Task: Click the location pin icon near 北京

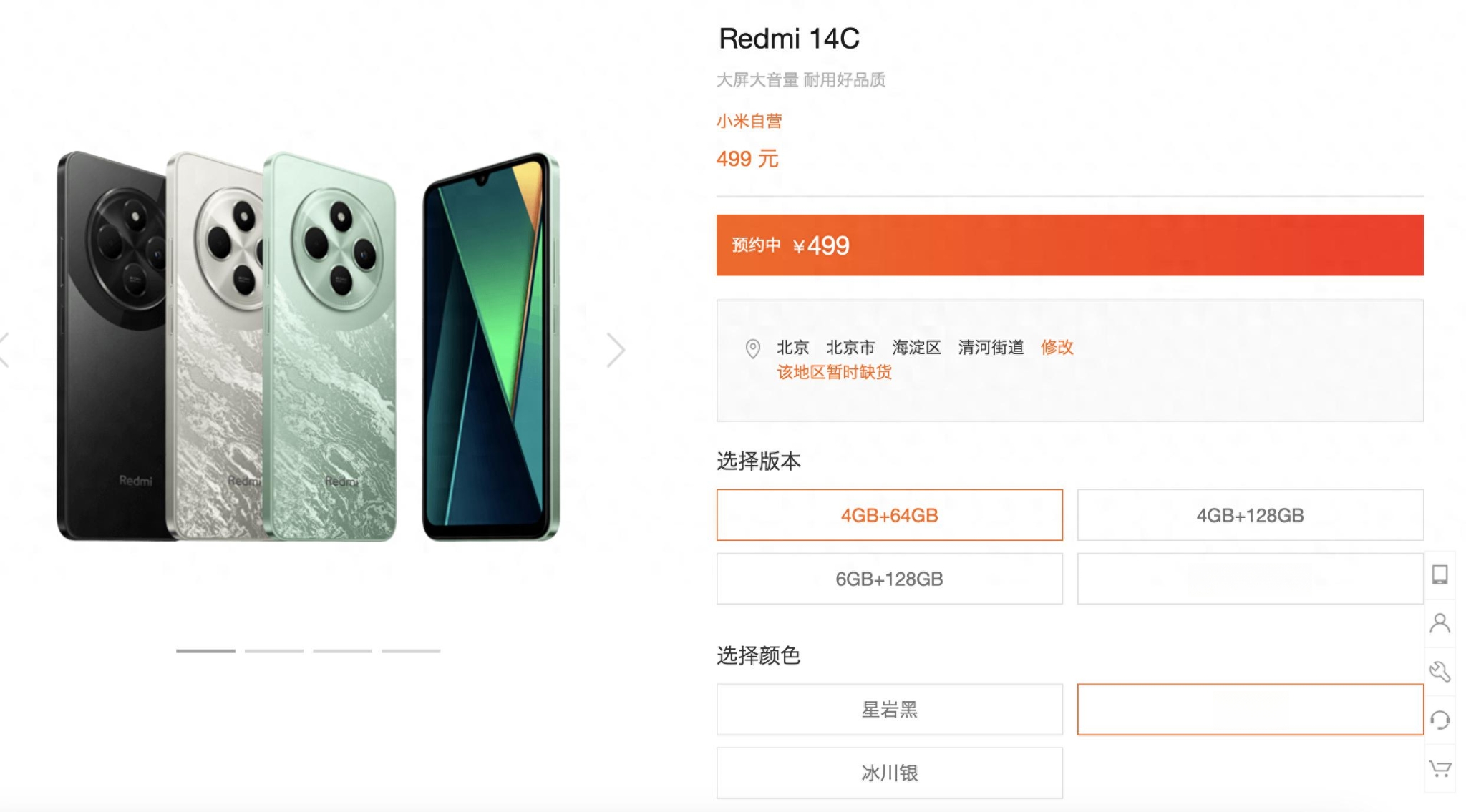Action: tap(752, 348)
